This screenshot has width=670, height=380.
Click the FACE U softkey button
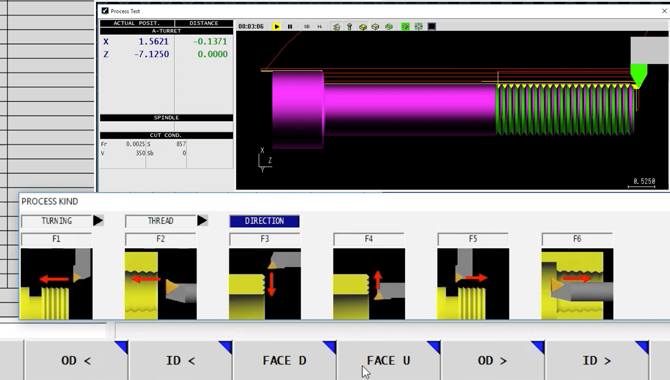point(389,360)
